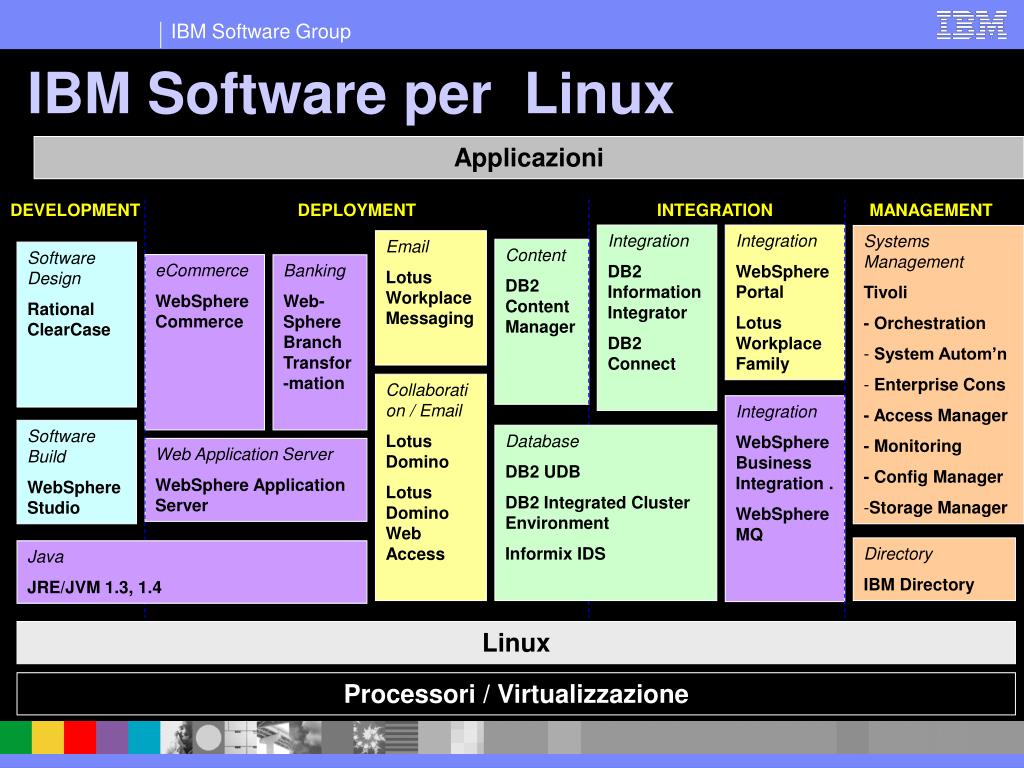Image resolution: width=1024 pixels, height=768 pixels.
Task: Click the MANAGEMENT column heading
Action: click(x=931, y=210)
